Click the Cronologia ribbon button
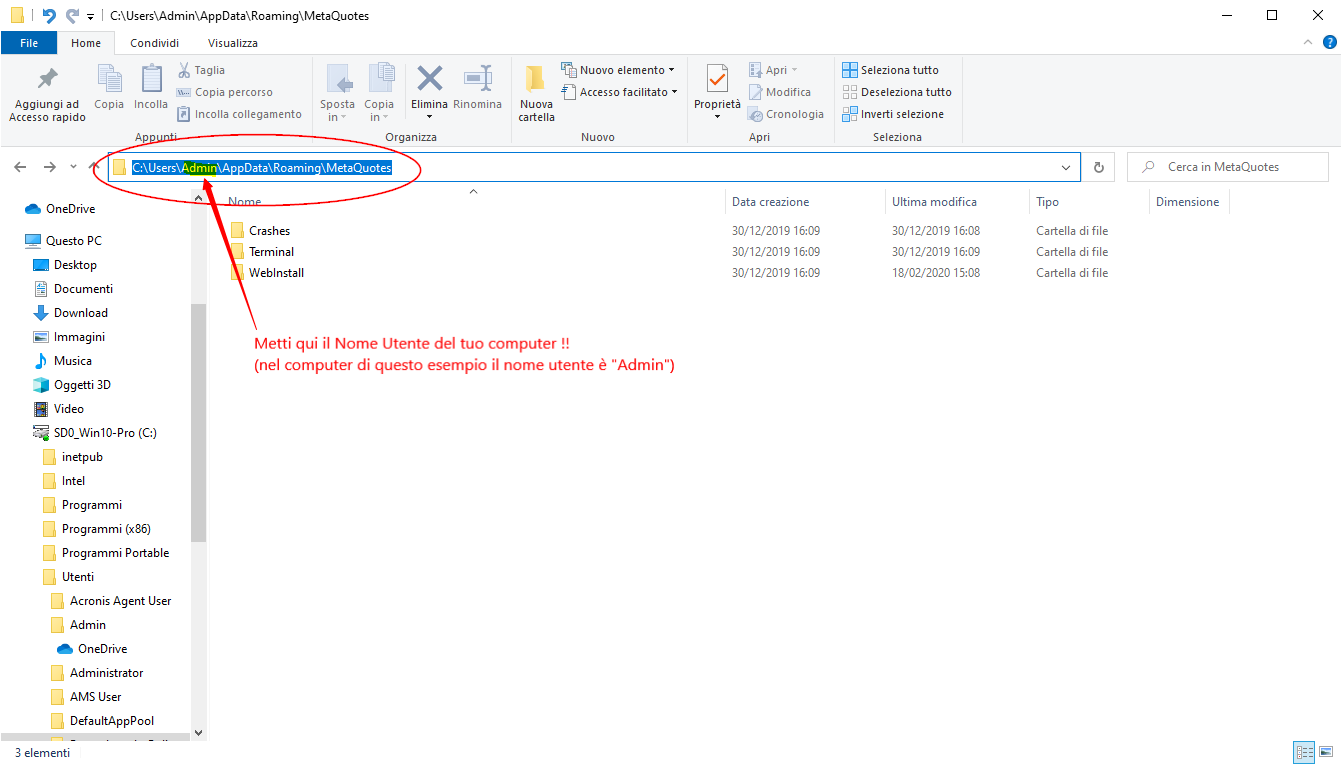 click(x=786, y=114)
